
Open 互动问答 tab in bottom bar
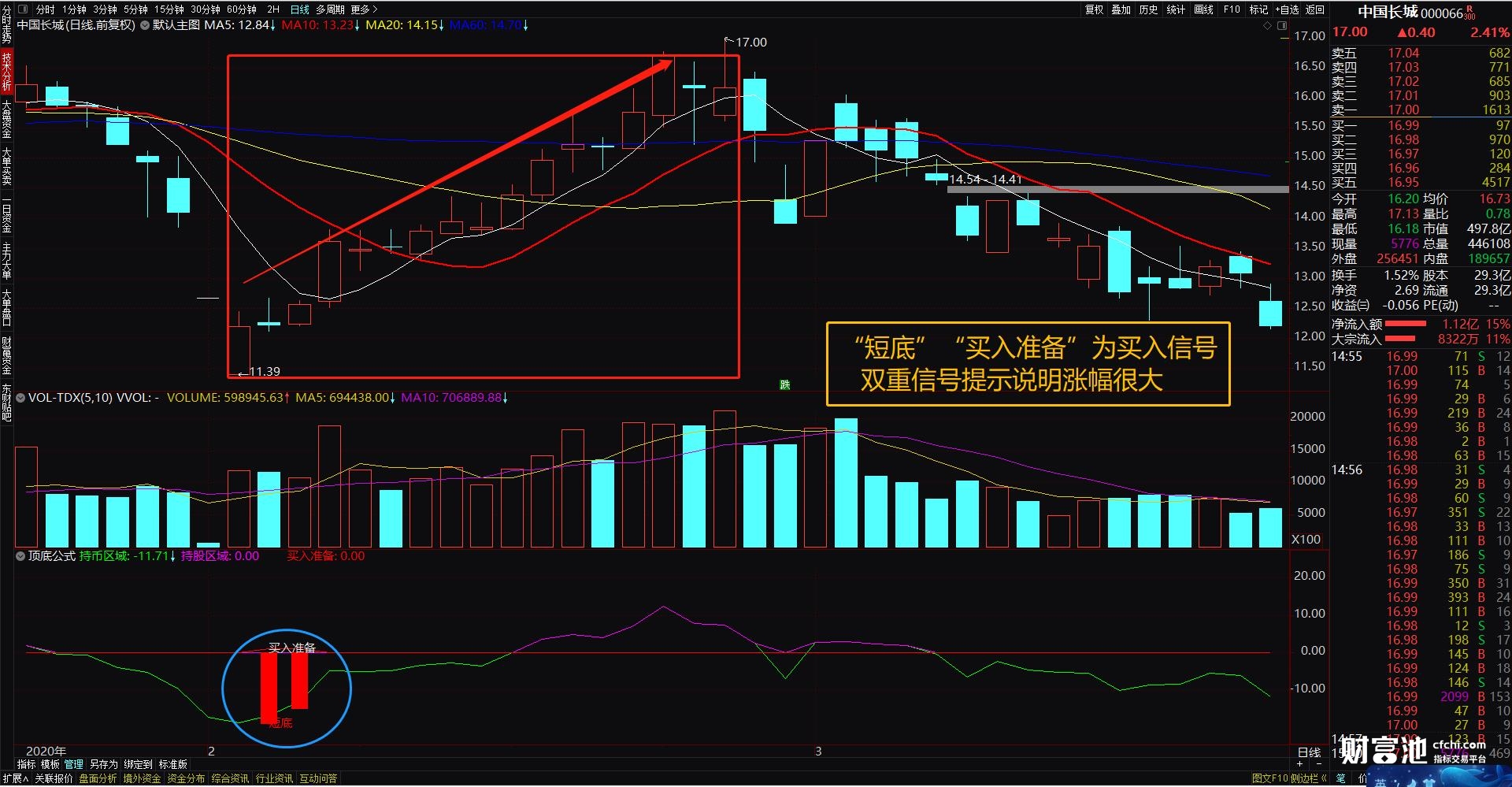[318, 778]
